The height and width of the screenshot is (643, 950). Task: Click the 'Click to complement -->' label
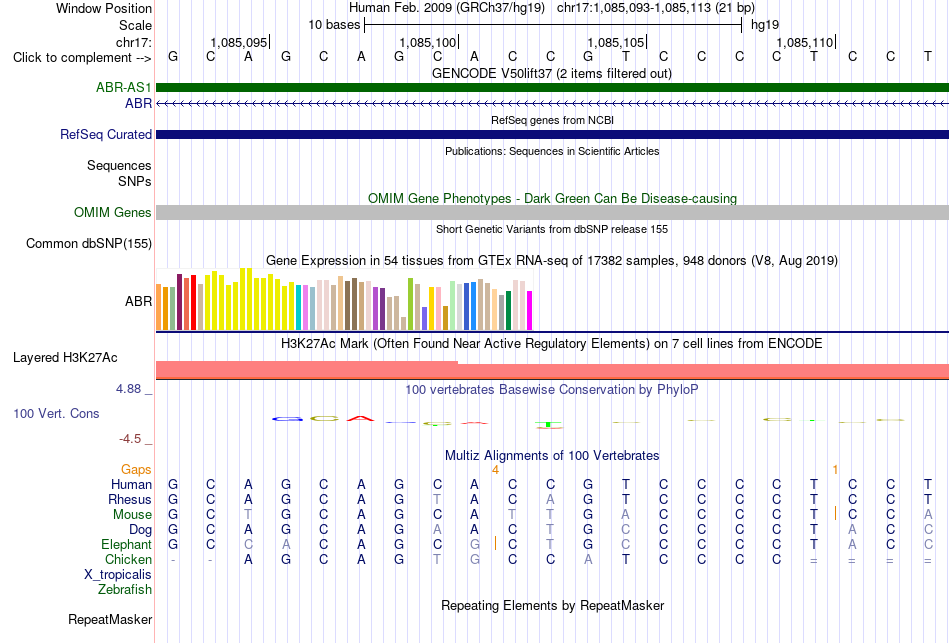pyautogui.click(x=82, y=58)
